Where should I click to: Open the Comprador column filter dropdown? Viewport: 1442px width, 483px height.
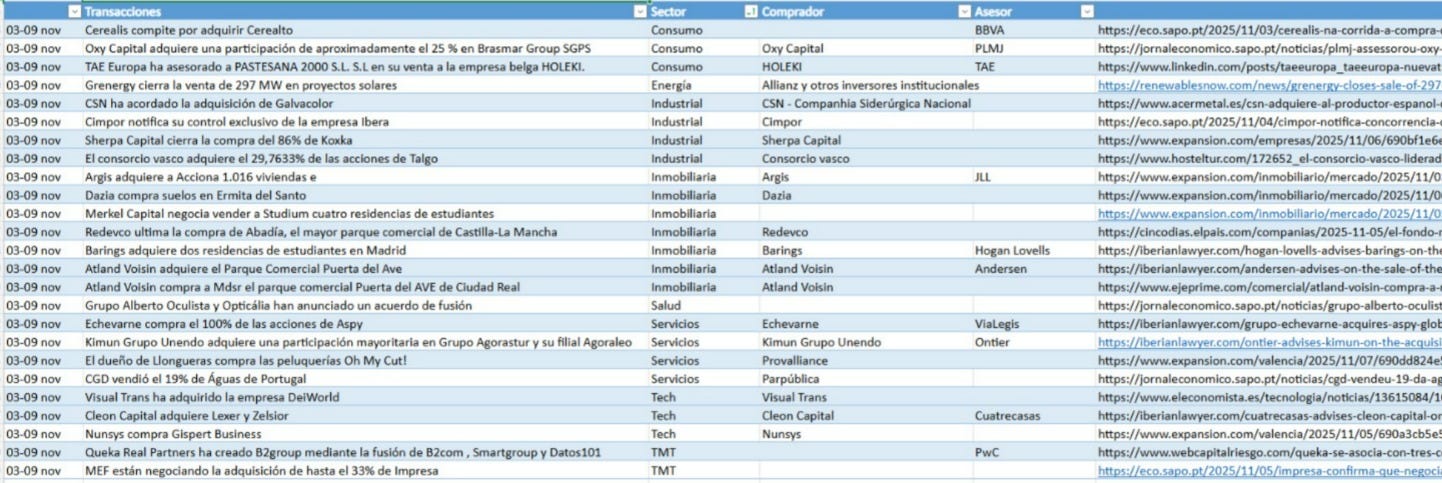(x=964, y=11)
